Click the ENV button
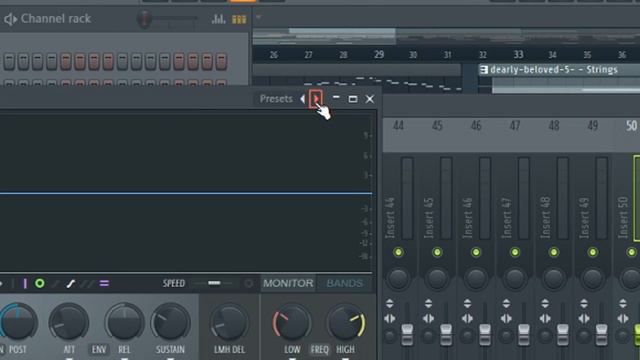This screenshot has width=640, height=360. pyautogui.click(x=99, y=349)
